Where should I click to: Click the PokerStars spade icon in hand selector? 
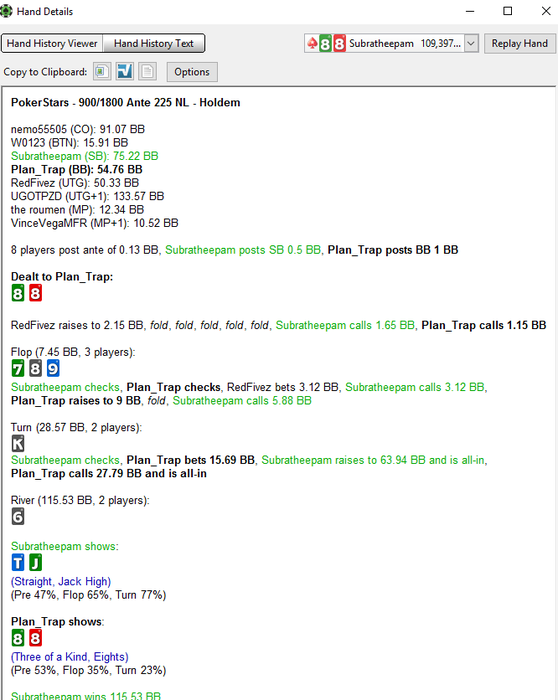click(x=312, y=43)
